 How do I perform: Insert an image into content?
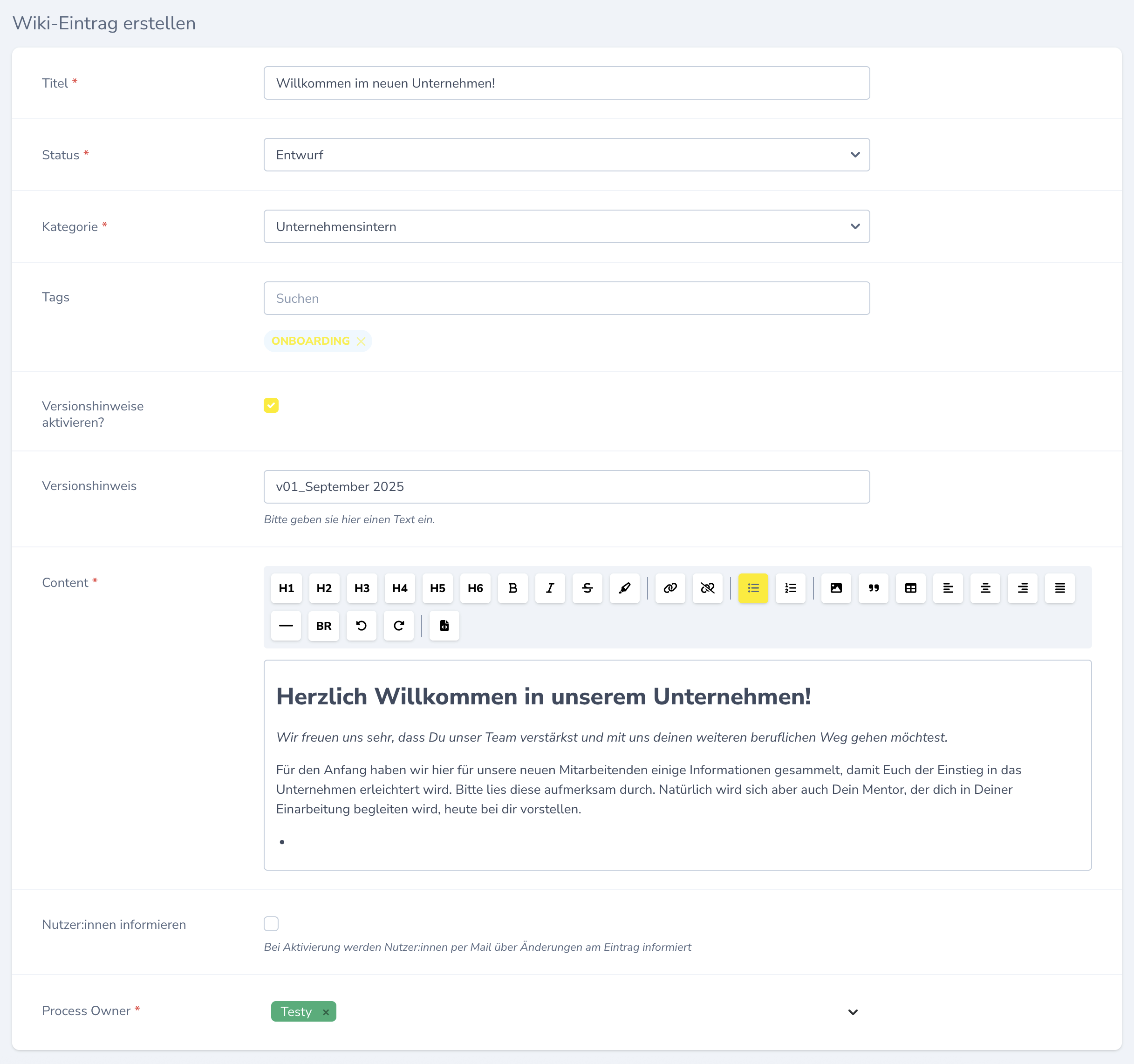tap(836, 588)
